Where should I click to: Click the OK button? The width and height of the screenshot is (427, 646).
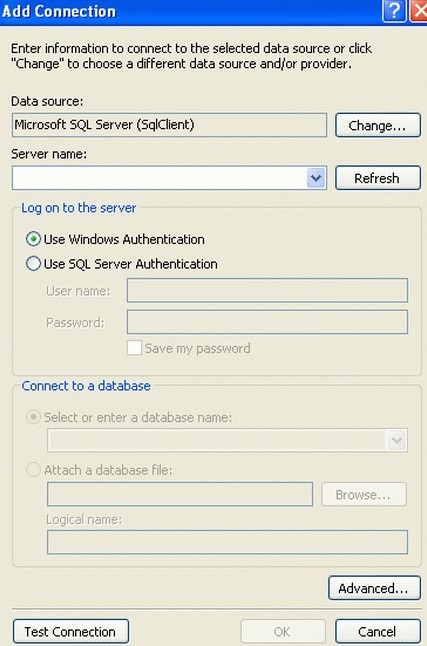point(283,631)
